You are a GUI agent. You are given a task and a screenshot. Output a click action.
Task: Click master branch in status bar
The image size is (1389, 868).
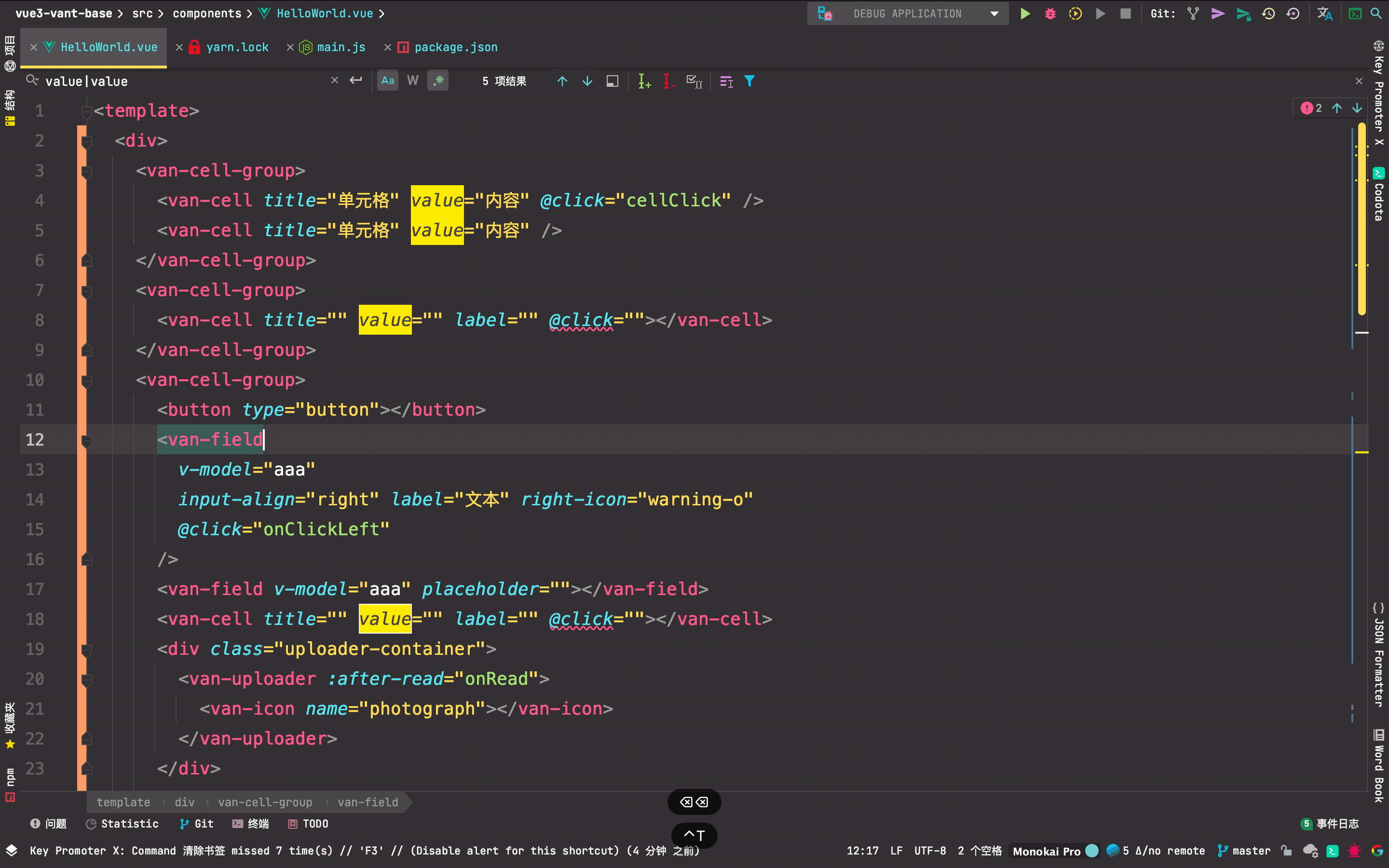(x=1250, y=851)
